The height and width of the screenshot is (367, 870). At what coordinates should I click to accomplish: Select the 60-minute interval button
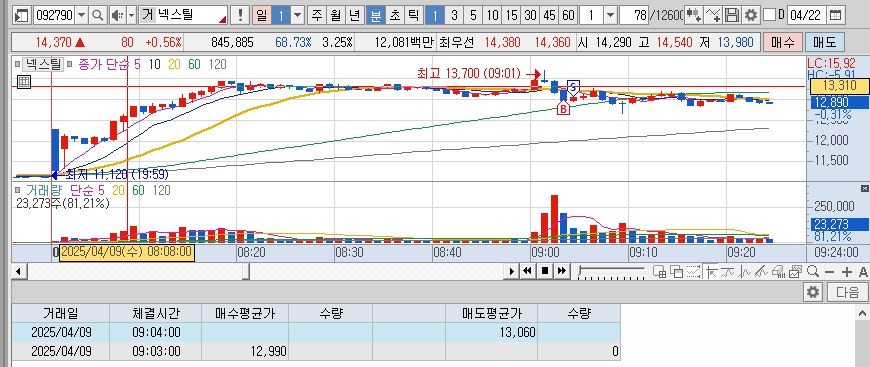(568, 15)
